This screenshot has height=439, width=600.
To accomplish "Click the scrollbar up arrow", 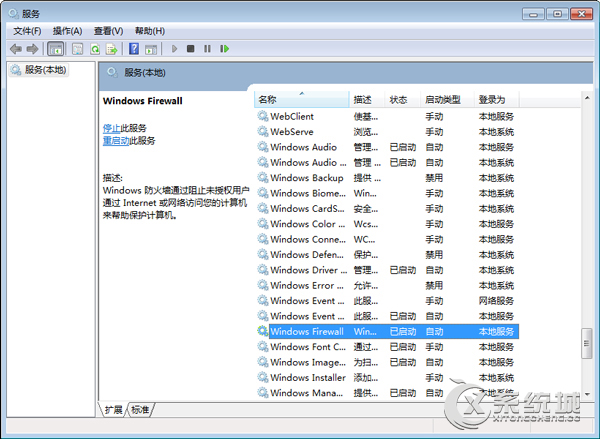I will coord(587,98).
